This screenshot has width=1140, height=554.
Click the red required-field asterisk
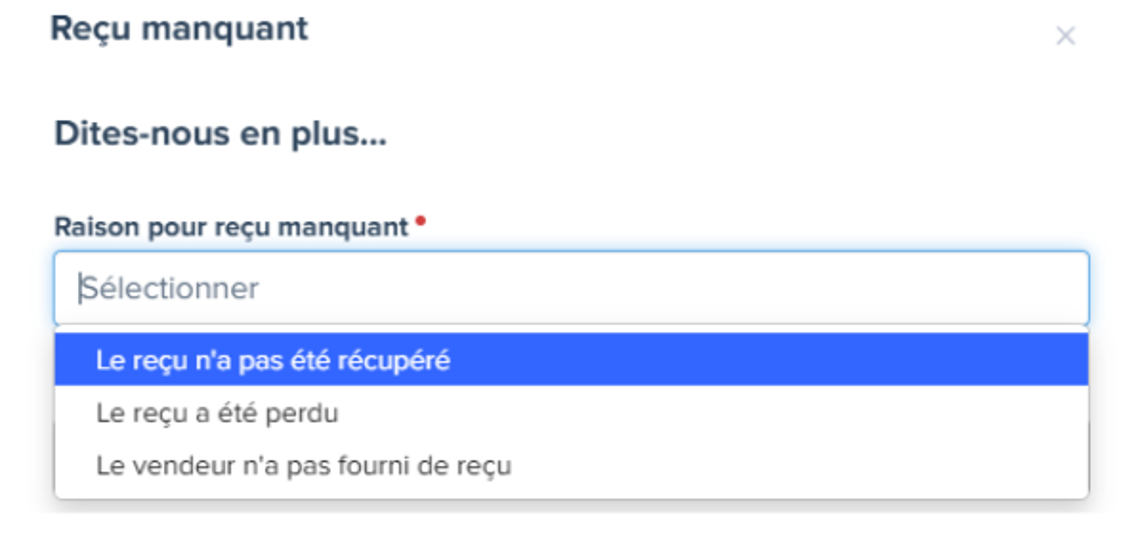click(421, 221)
